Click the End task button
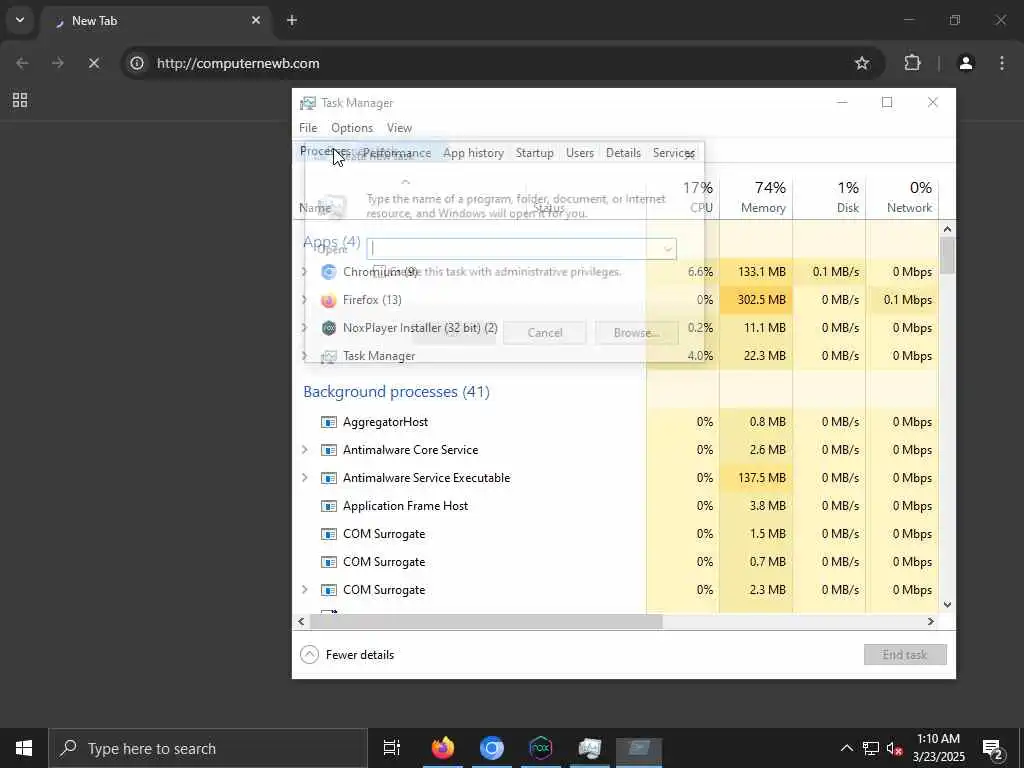 pos(904,654)
